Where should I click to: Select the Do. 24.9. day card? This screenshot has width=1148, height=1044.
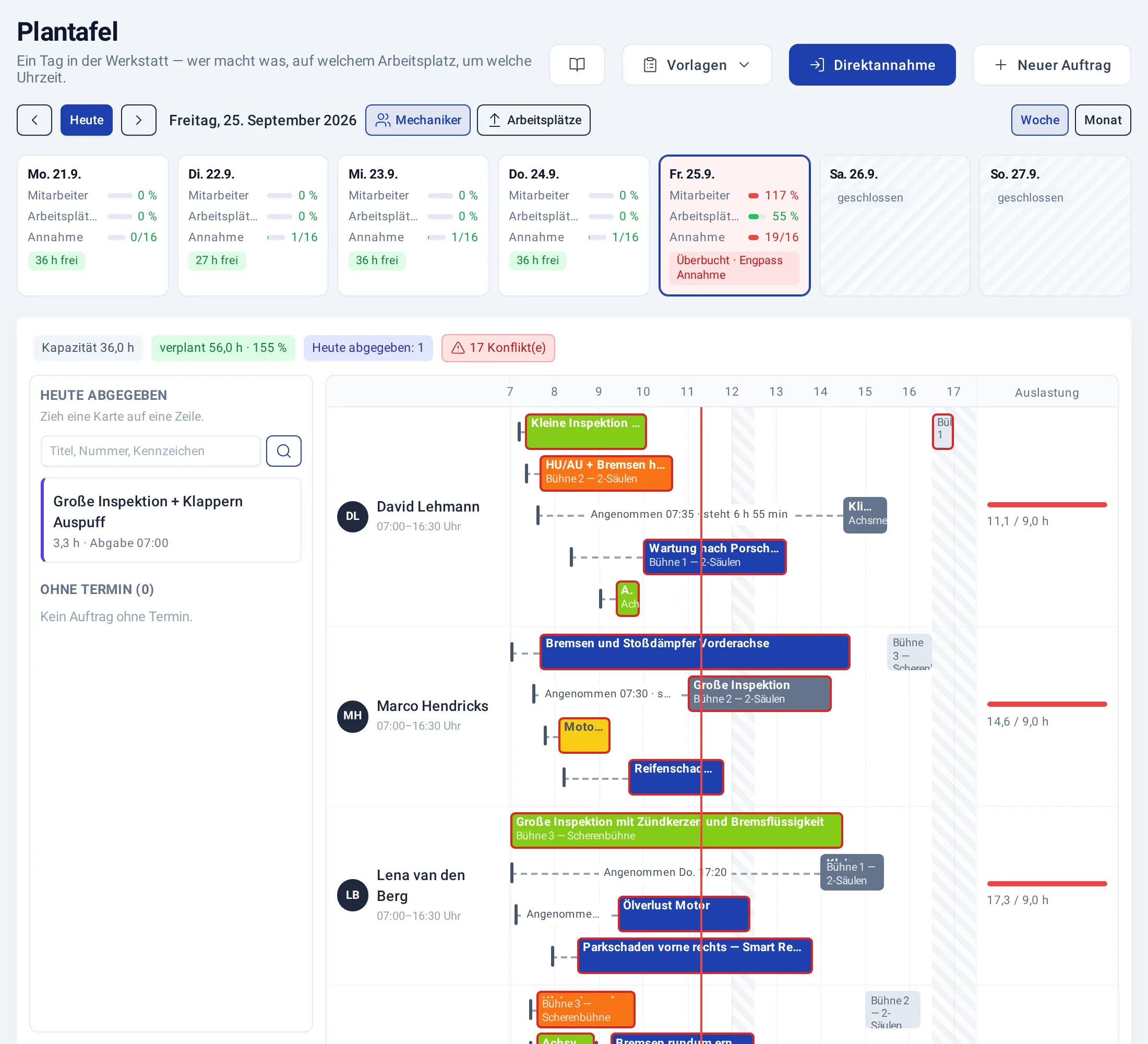pyautogui.click(x=573, y=226)
